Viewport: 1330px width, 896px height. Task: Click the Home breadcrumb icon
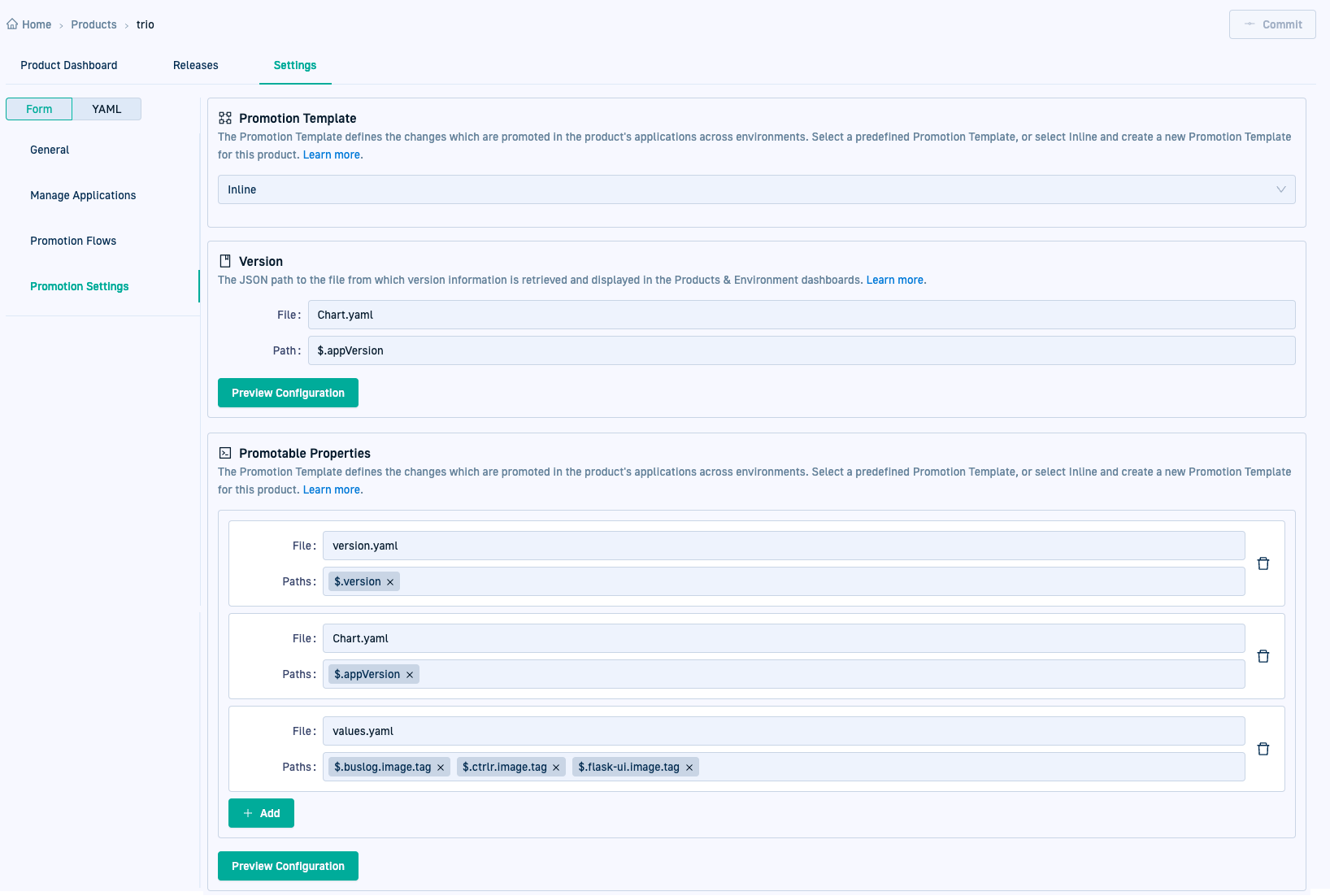click(12, 24)
